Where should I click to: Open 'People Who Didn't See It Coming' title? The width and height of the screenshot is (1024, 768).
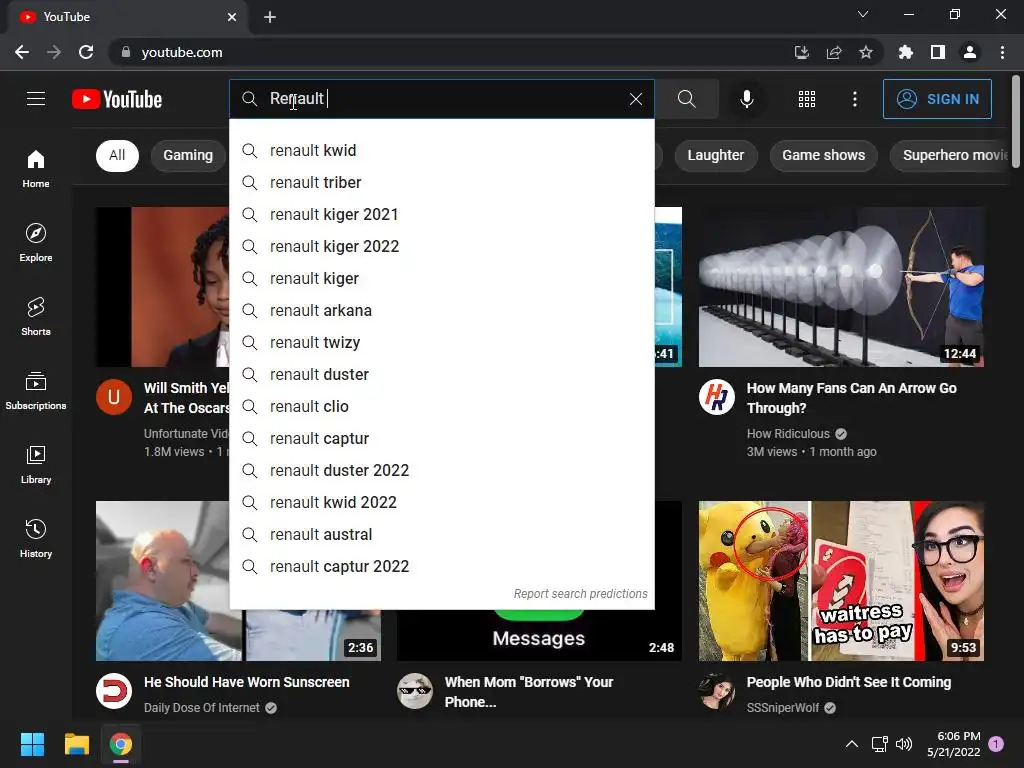(848, 682)
